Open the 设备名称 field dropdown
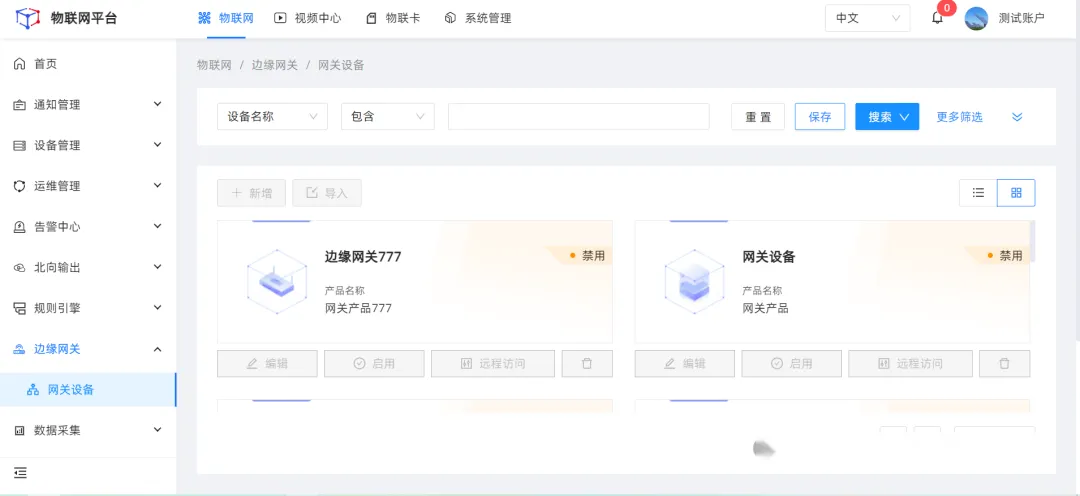Viewport: 1080px width, 496px height. point(272,116)
